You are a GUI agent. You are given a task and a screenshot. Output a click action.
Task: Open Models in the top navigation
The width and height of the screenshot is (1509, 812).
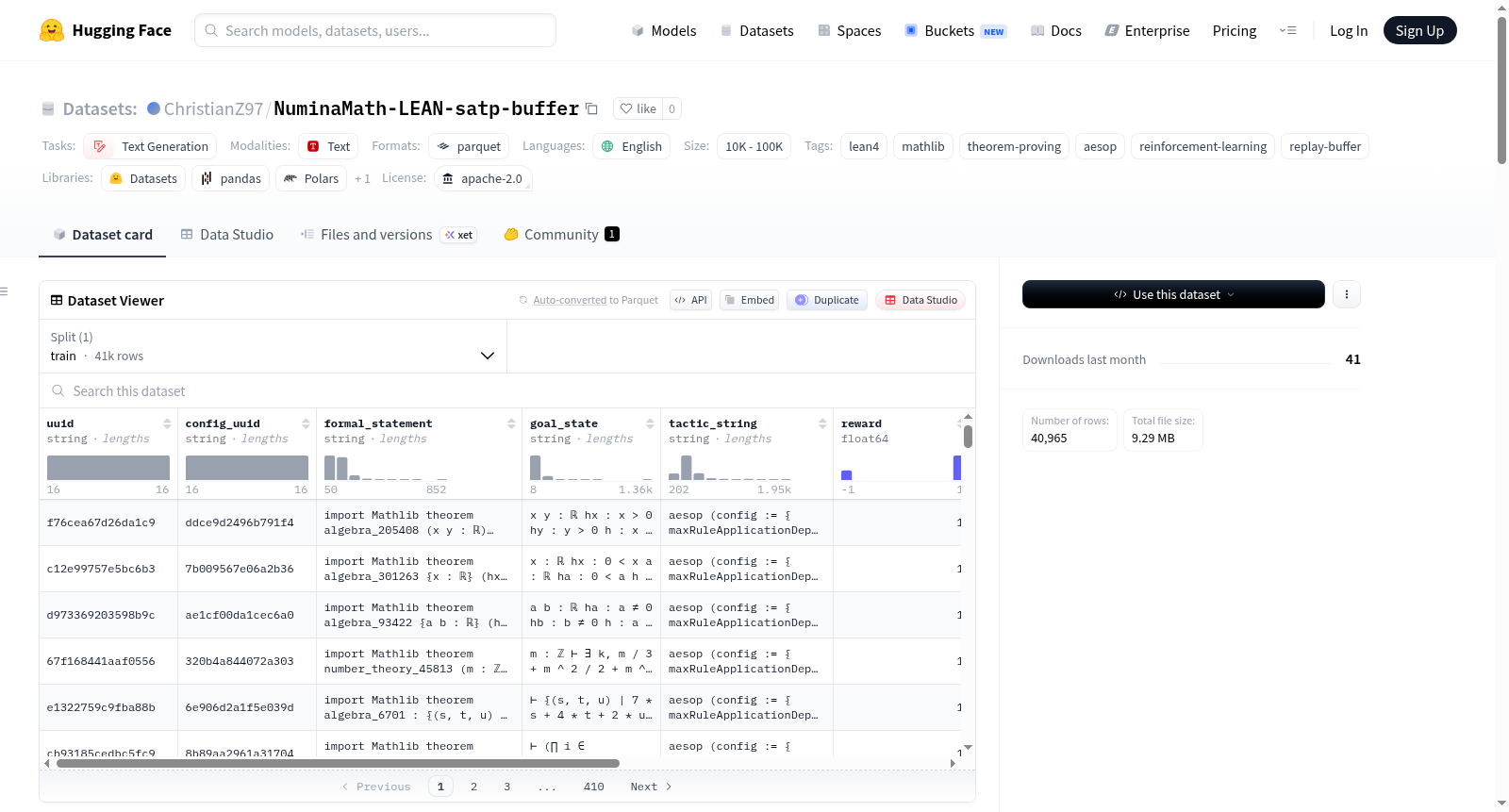664,30
